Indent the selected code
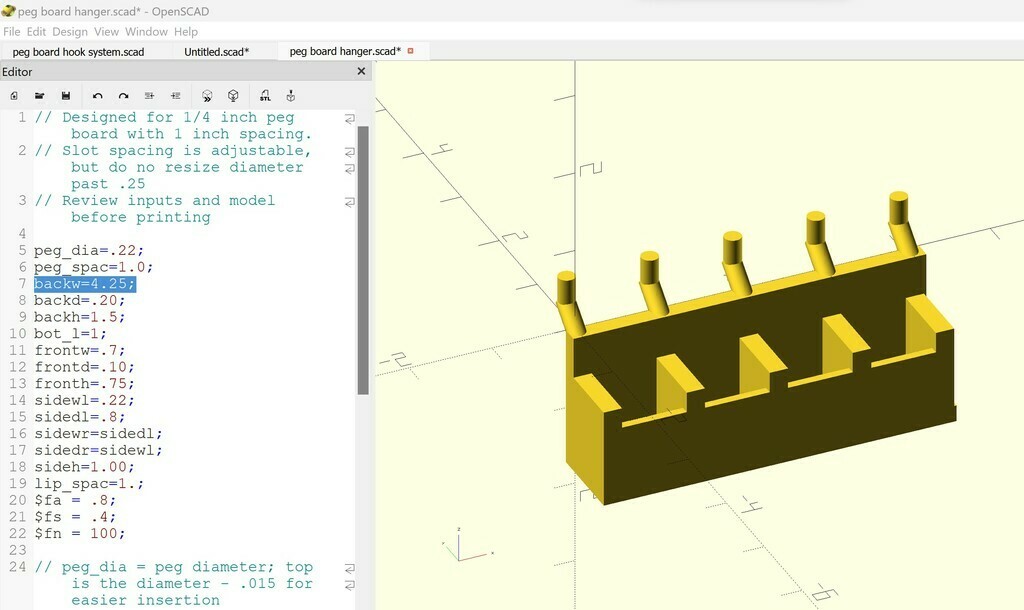The image size is (1024, 610). pyautogui.click(x=176, y=96)
